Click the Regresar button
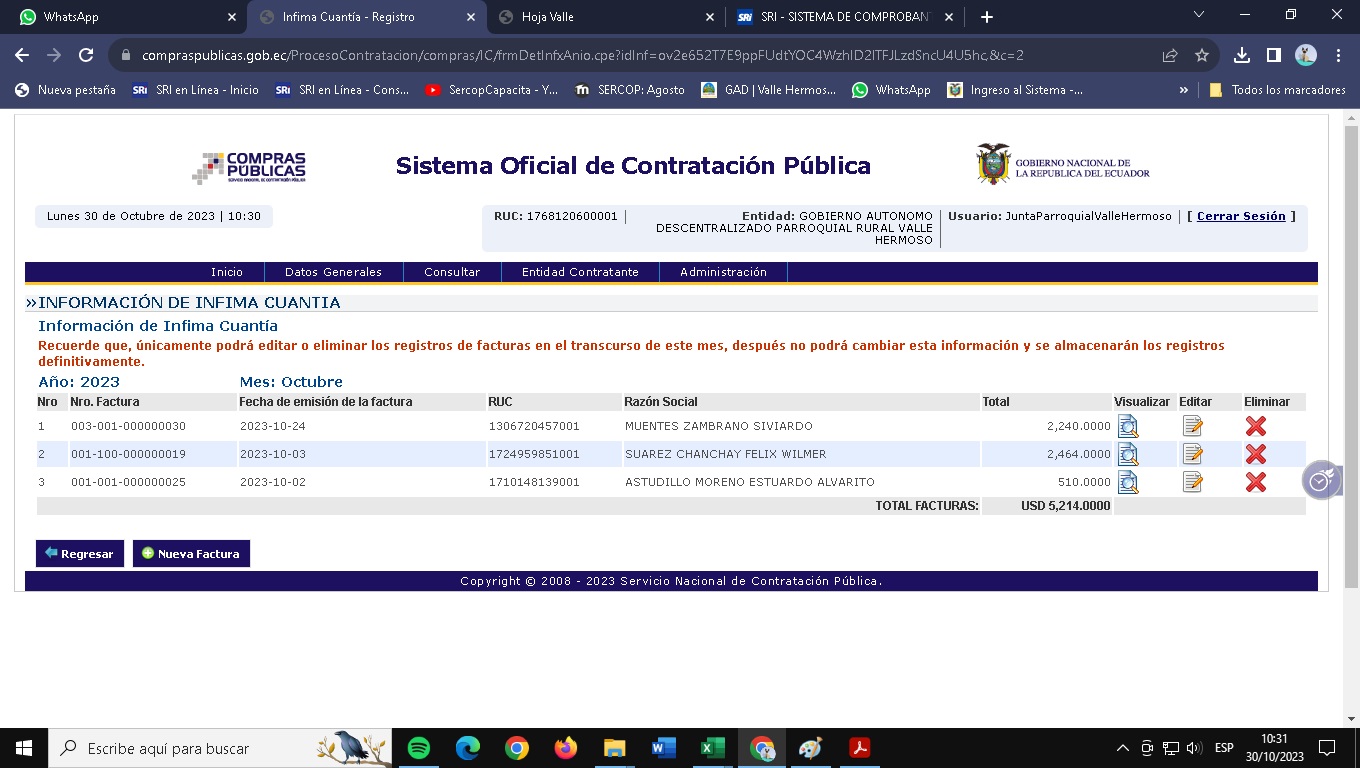This screenshot has height=768, width=1360. pos(79,554)
